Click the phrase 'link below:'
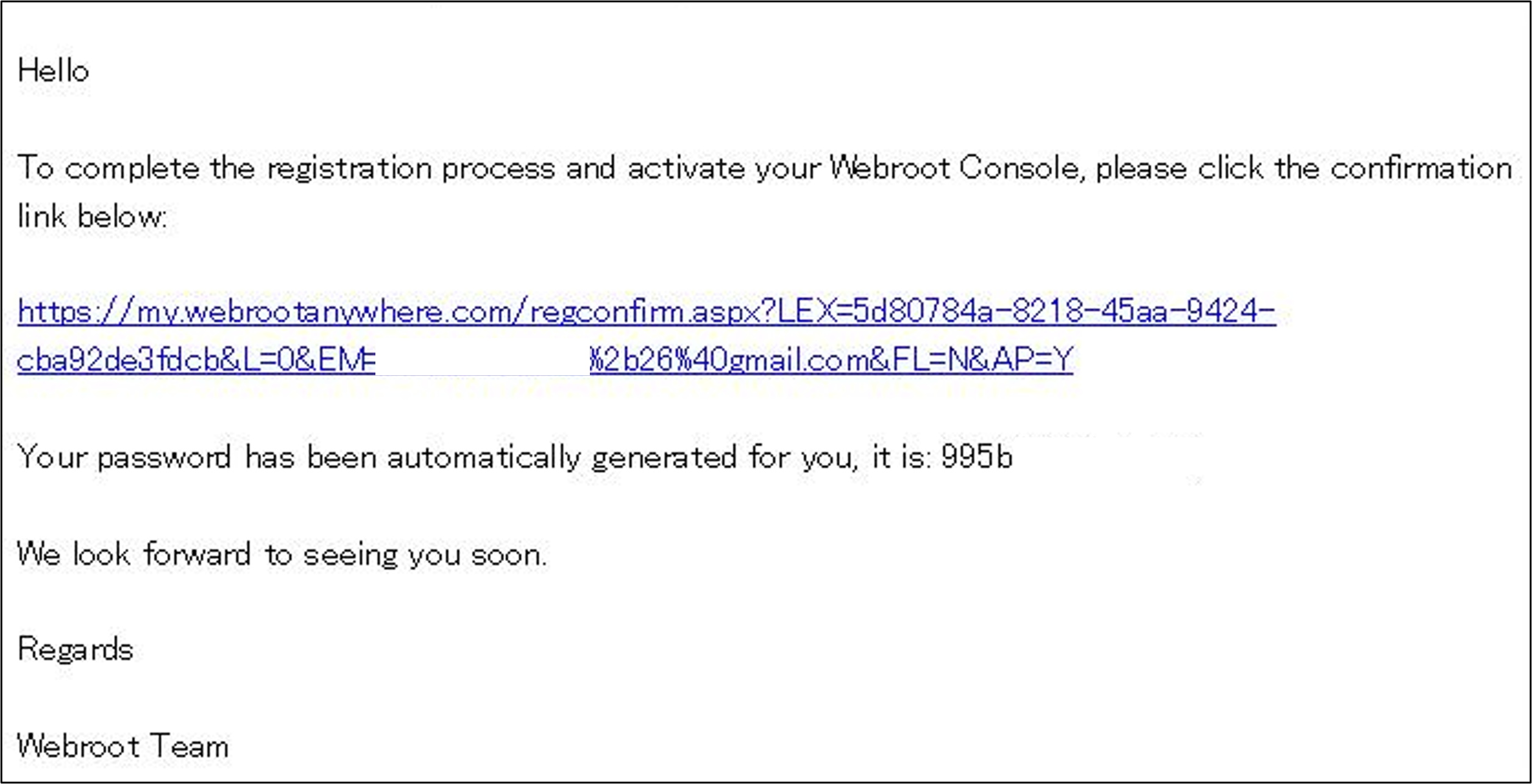 [x=91, y=217]
